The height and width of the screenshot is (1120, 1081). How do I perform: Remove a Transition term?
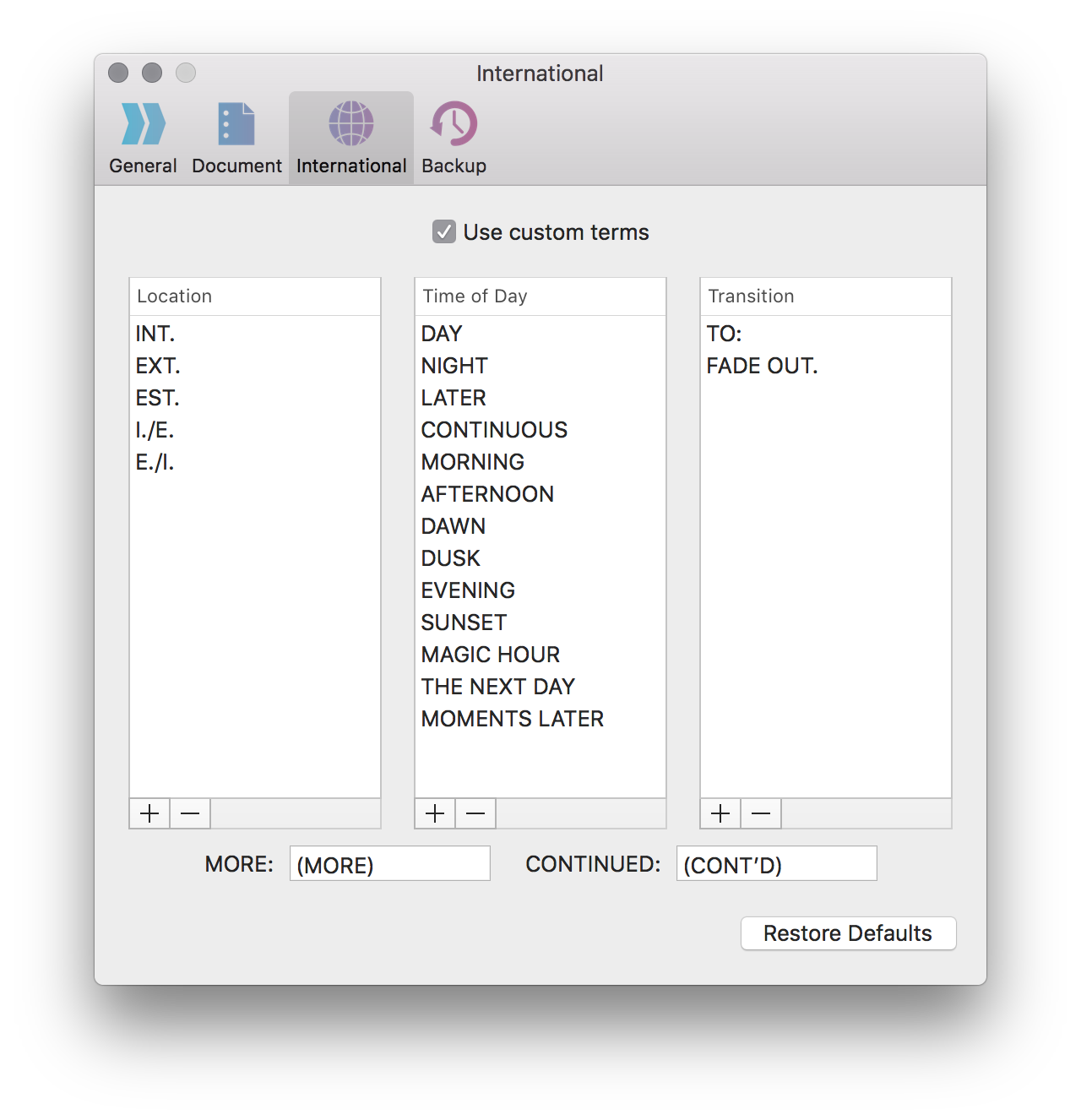760,813
